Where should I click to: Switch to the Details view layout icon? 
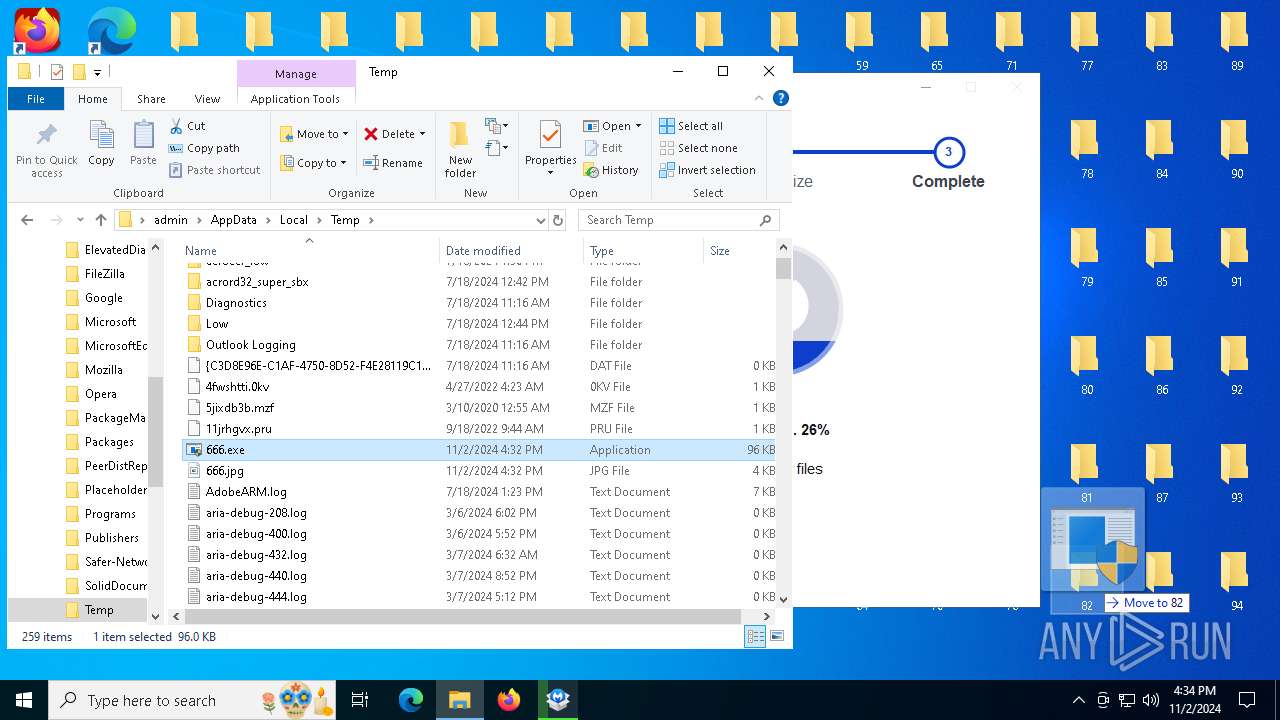(755, 636)
